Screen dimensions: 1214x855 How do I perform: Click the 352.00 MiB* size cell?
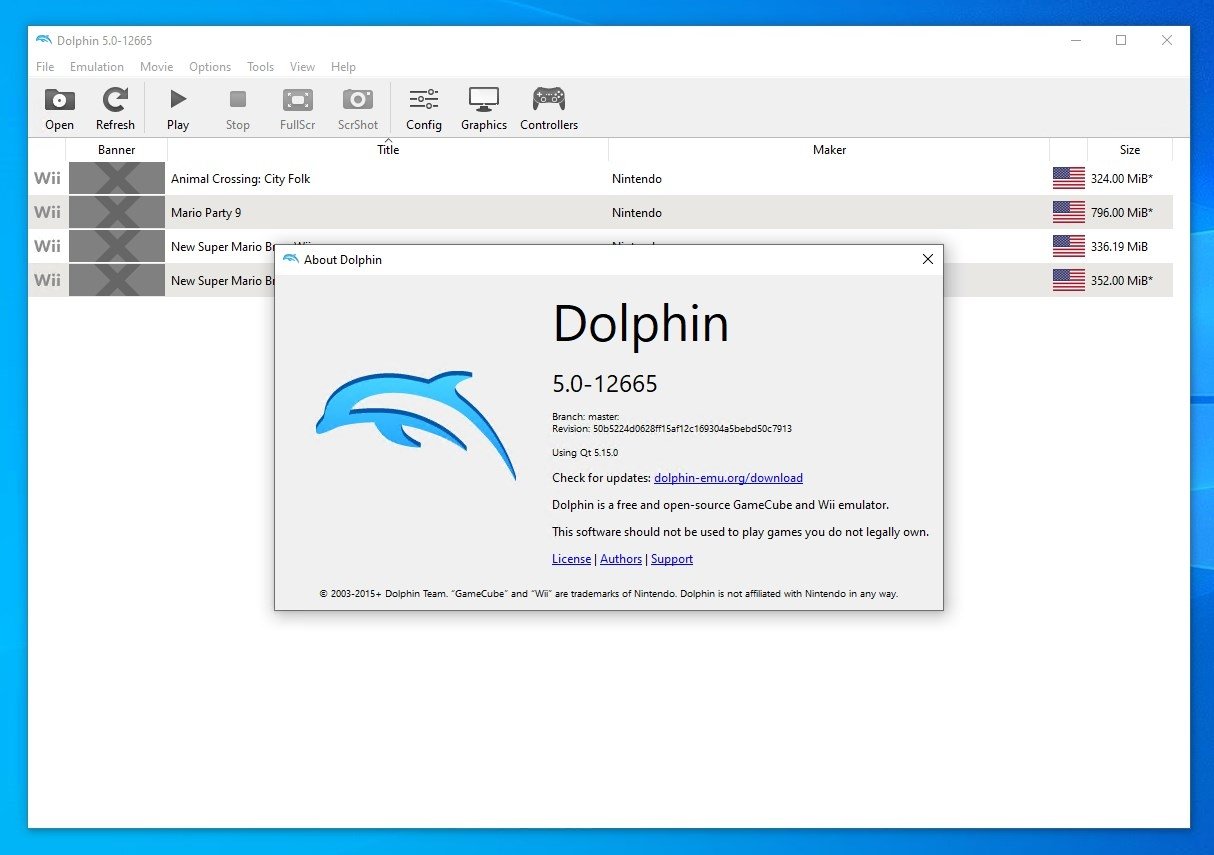[x=1122, y=281]
